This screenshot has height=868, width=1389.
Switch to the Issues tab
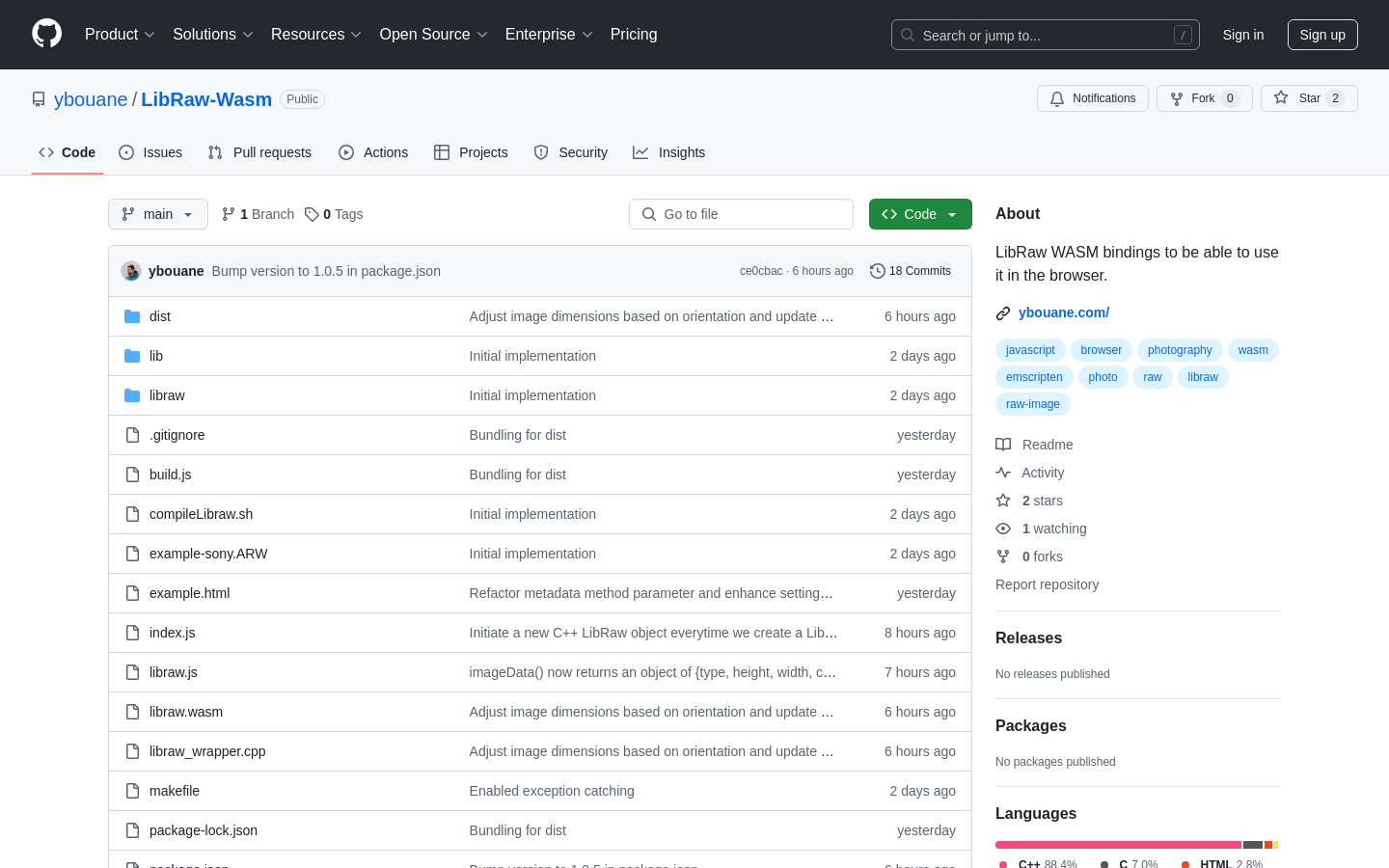[x=150, y=152]
